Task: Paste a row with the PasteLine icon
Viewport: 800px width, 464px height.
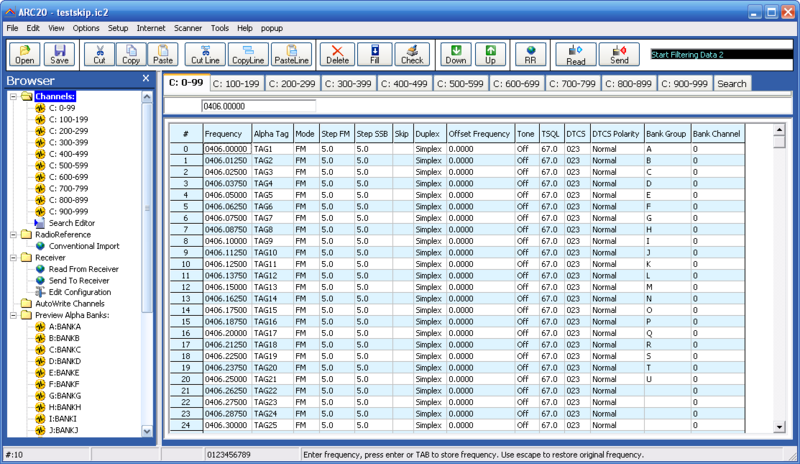Action: click(291, 54)
